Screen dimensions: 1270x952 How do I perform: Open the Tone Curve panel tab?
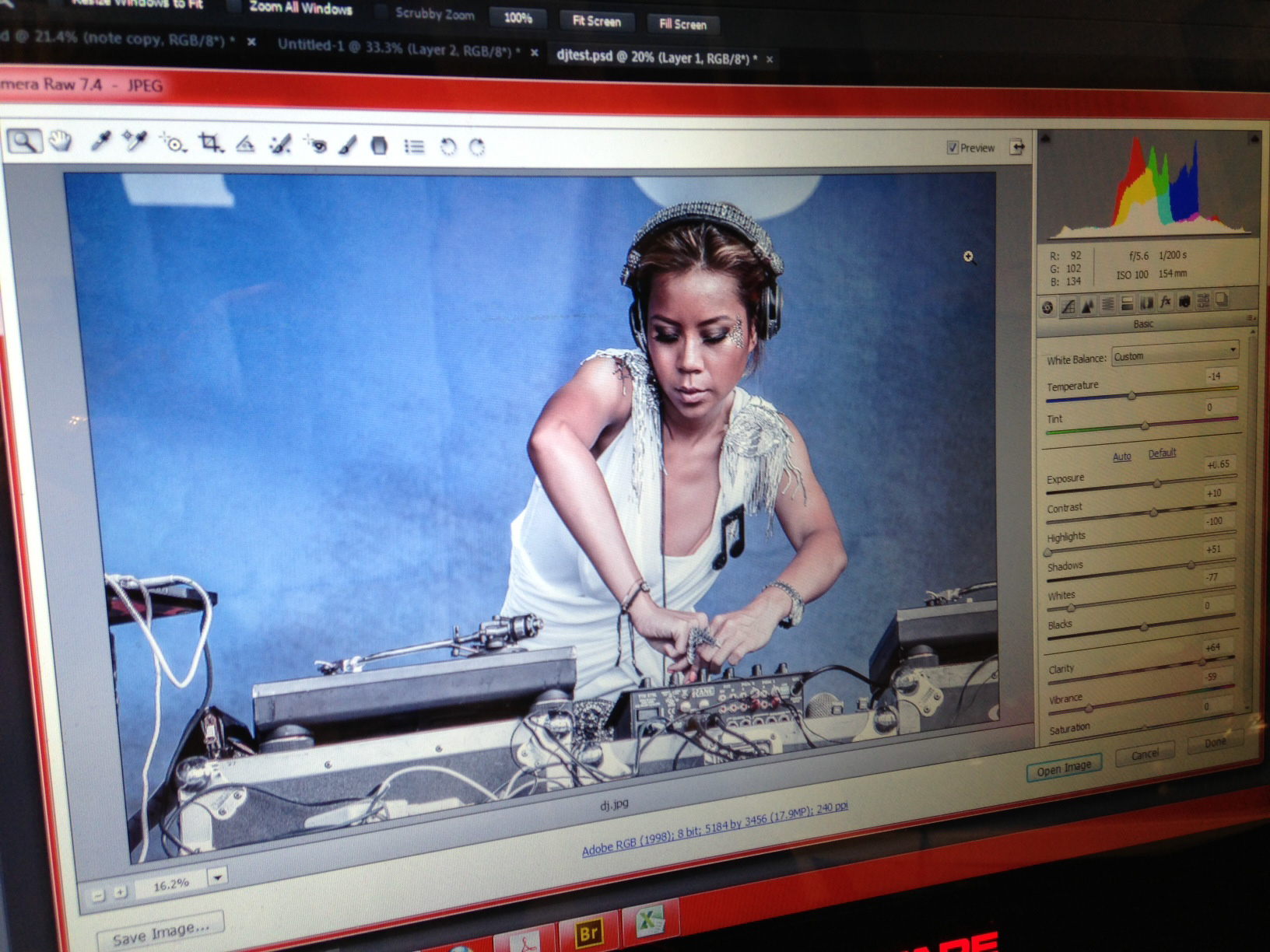(x=1068, y=306)
